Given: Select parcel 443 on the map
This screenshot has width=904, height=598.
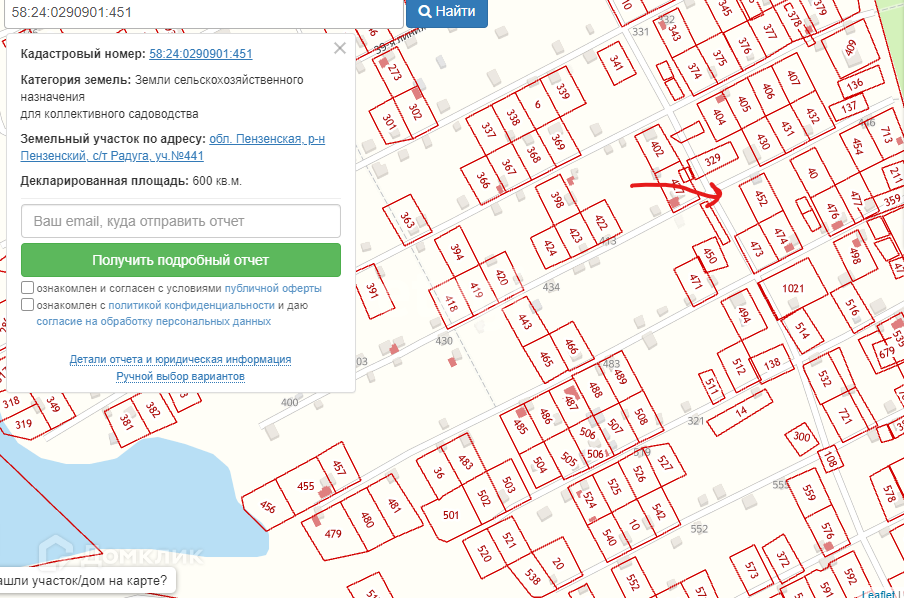Looking at the screenshot, I should pos(524,321).
